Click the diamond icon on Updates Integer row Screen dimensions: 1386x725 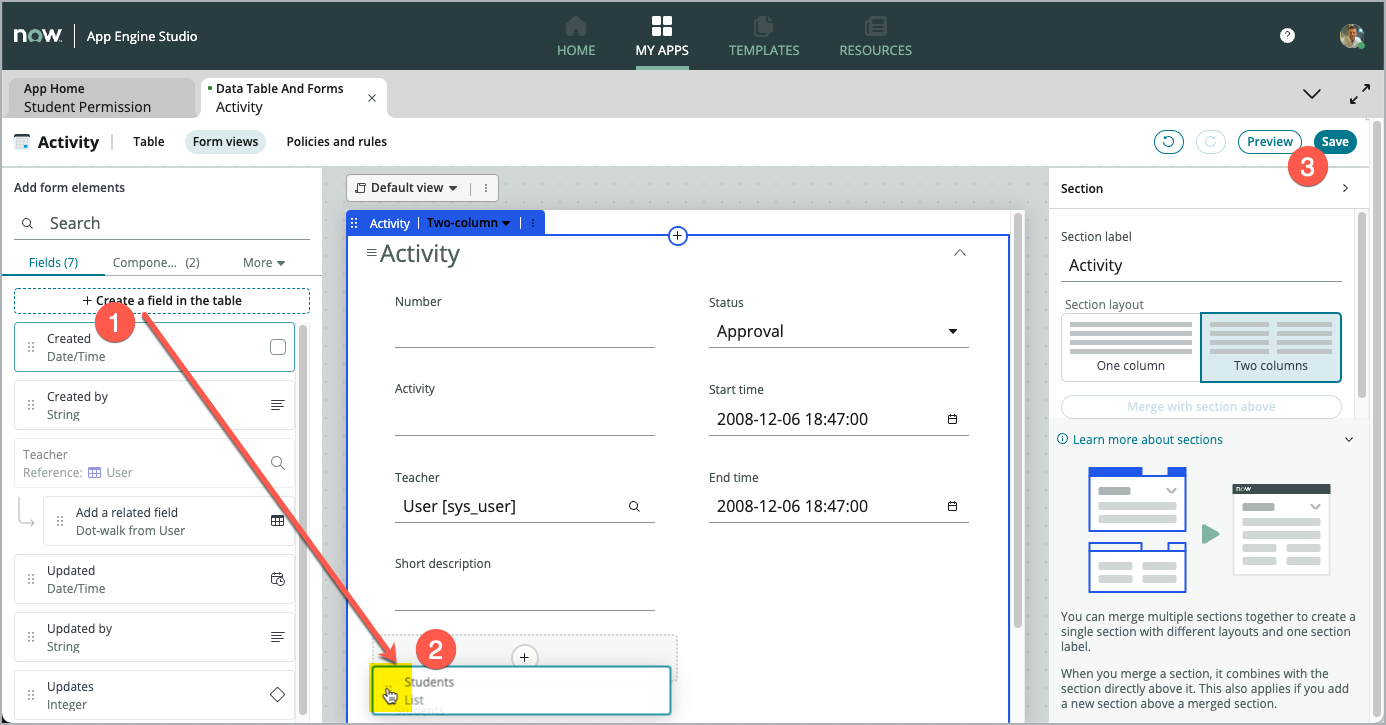click(x=278, y=695)
